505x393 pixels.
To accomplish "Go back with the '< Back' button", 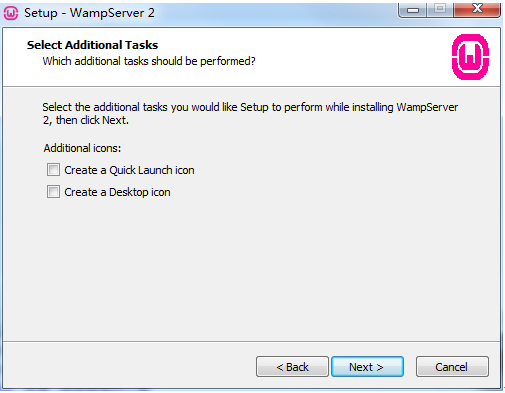I will [x=292, y=367].
